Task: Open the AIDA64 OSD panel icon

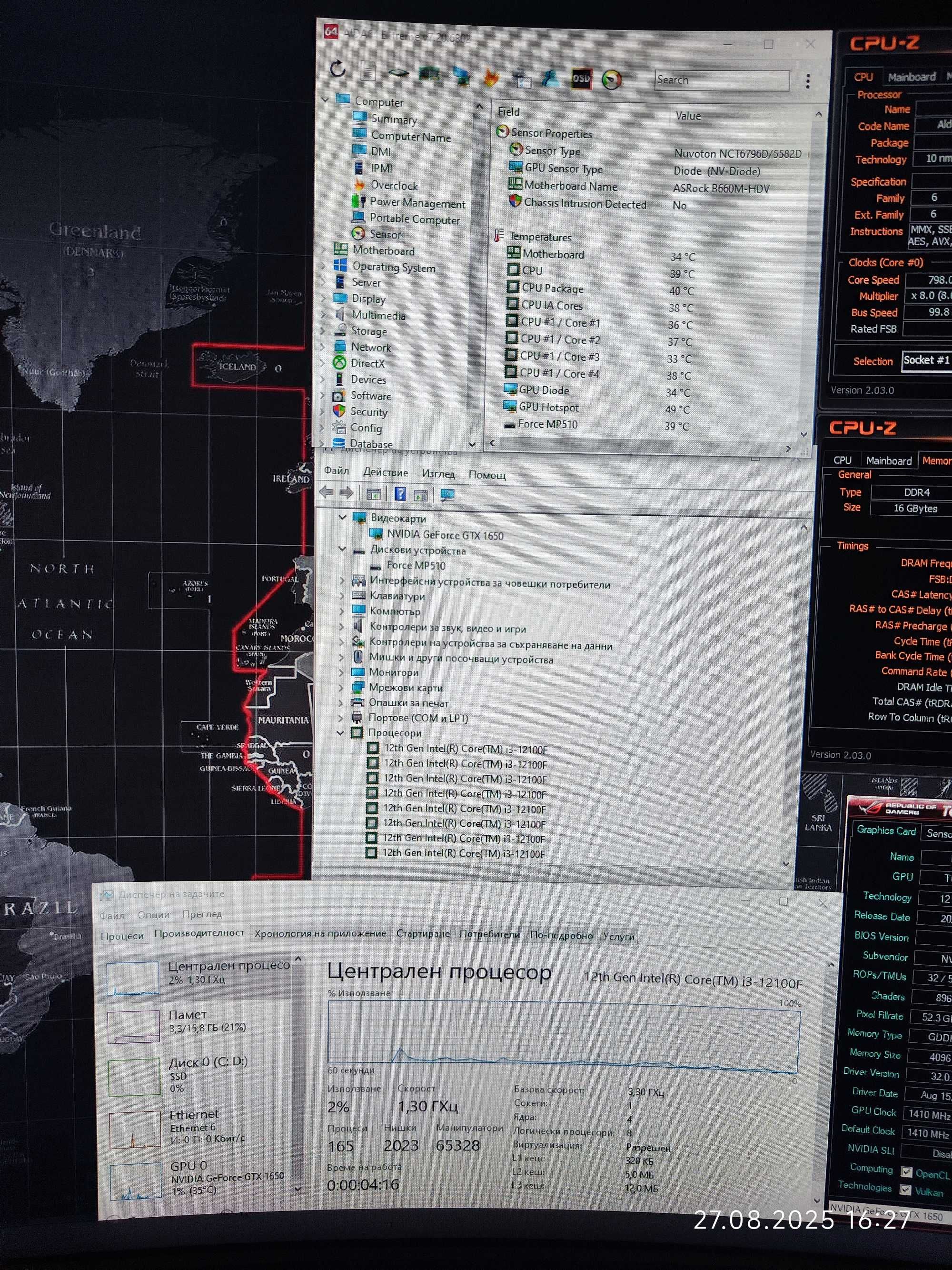Action: click(581, 79)
